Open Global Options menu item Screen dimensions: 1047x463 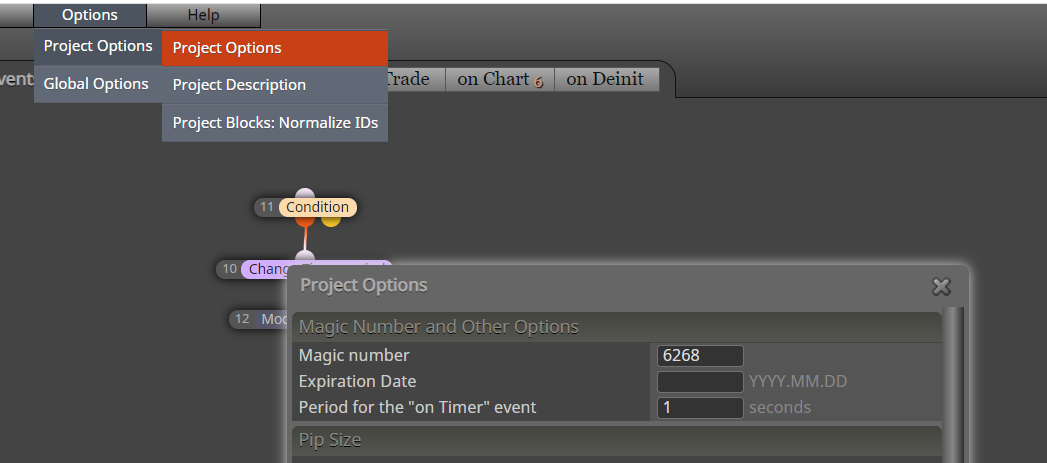tap(97, 84)
